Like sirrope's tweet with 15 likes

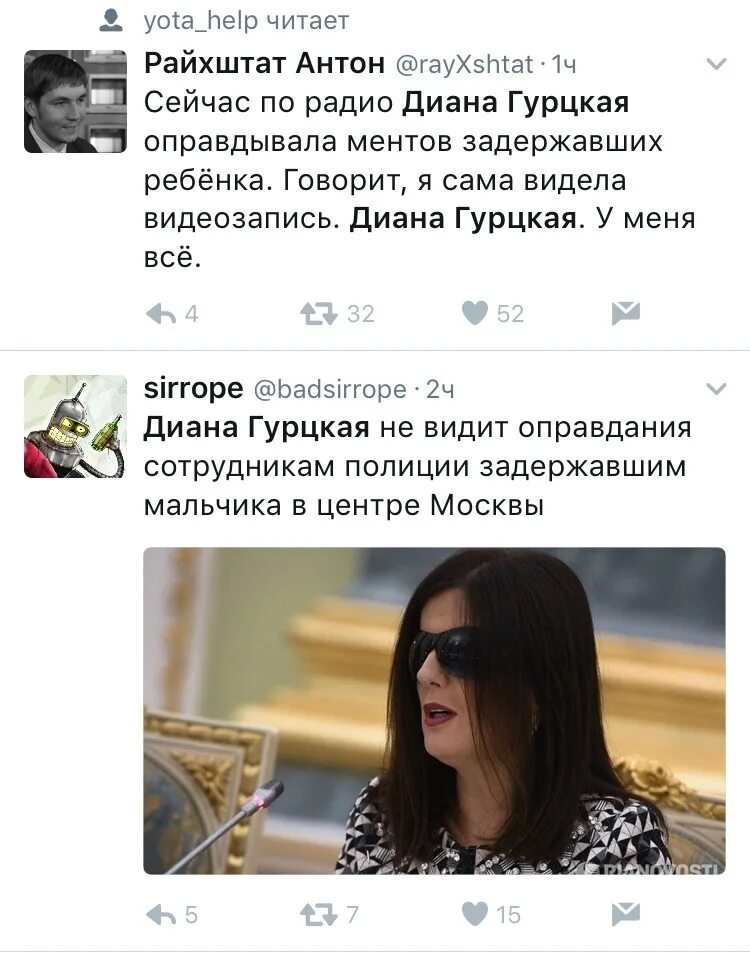(x=474, y=914)
